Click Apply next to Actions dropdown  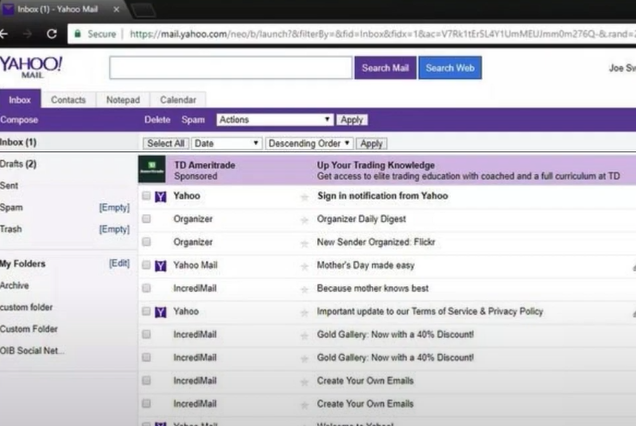(x=352, y=120)
